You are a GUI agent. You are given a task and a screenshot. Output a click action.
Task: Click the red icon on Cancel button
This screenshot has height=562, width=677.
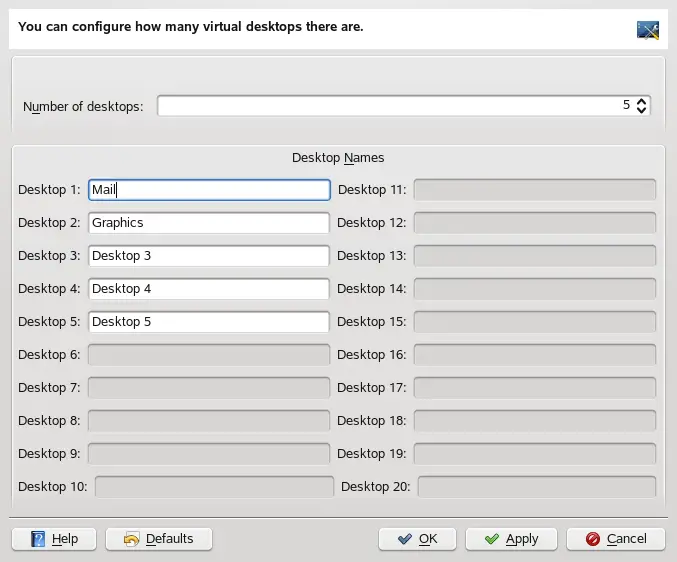pos(592,539)
